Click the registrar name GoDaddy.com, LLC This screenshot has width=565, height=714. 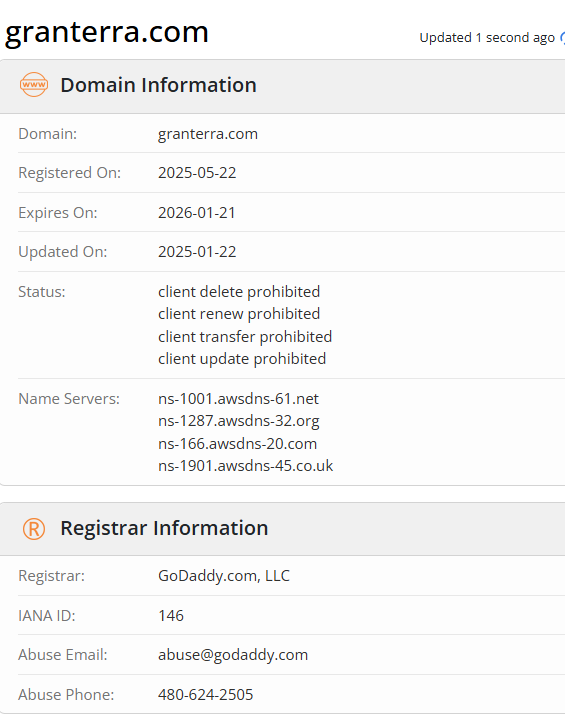click(x=224, y=576)
